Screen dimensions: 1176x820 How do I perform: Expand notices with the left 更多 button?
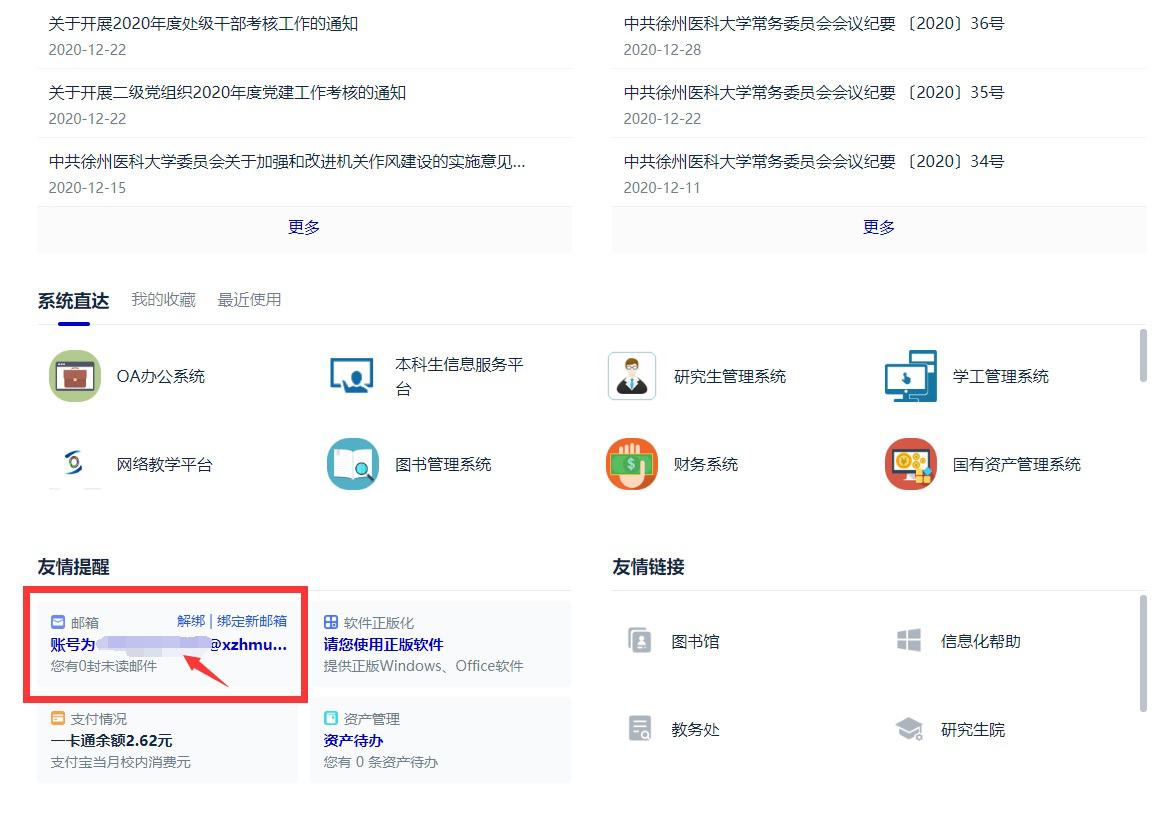coord(304,227)
